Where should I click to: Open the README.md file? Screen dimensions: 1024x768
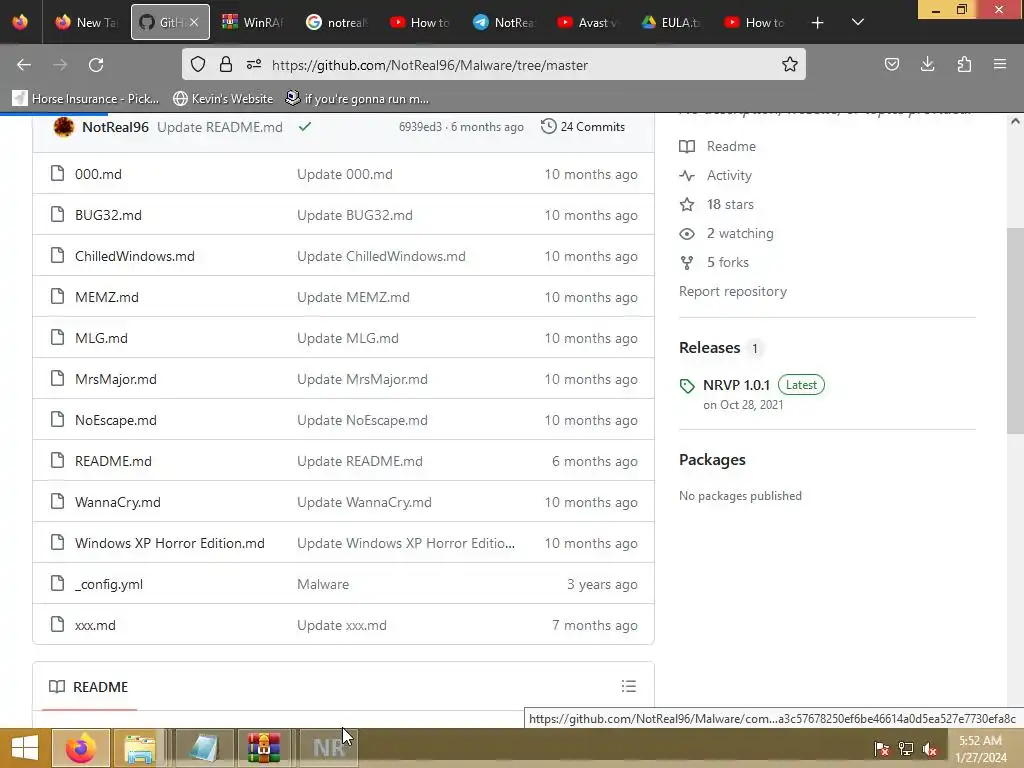pyautogui.click(x=113, y=461)
